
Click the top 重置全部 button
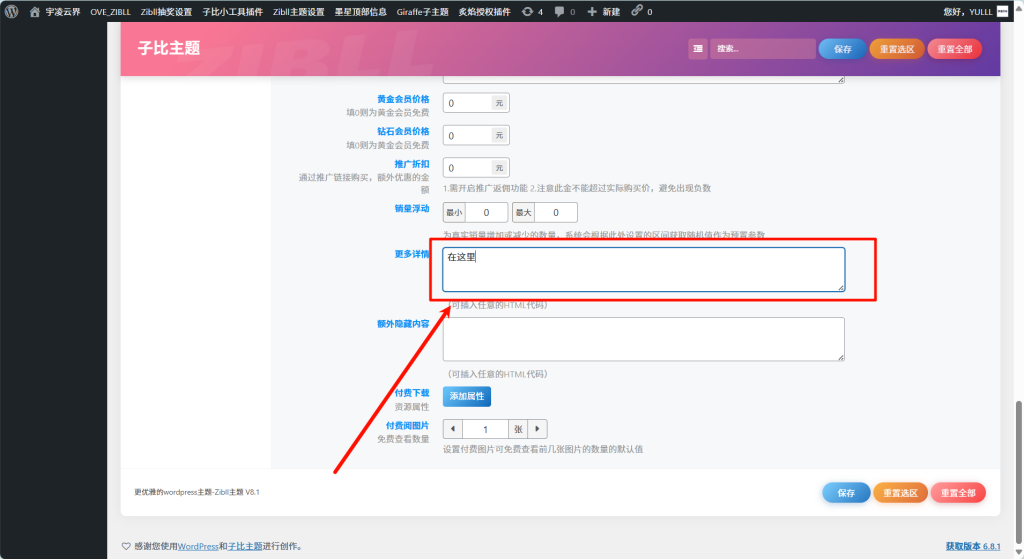point(955,49)
